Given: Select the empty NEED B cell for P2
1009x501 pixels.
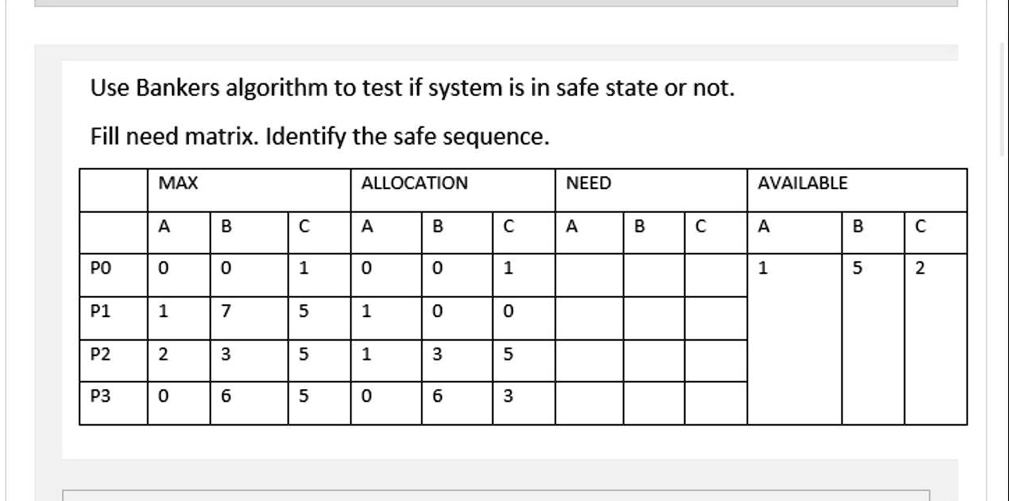Looking at the screenshot, I should click(654, 361).
